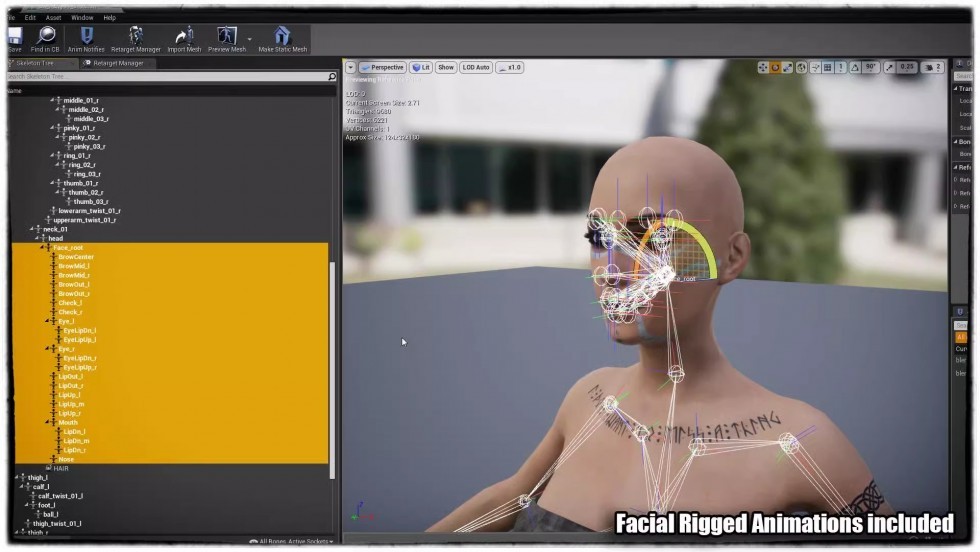
Task: Click Find in CB magnifier icon
Action: [x=46, y=36]
